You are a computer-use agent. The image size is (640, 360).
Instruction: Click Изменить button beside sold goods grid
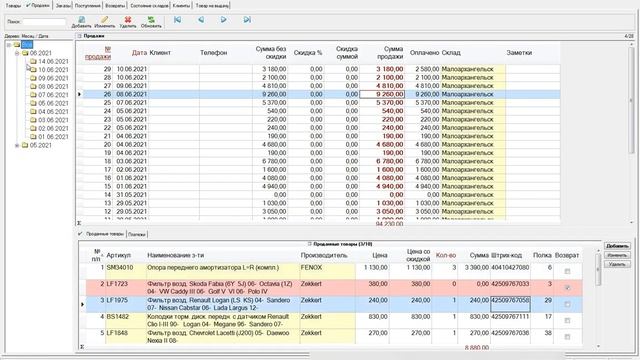point(617,255)
